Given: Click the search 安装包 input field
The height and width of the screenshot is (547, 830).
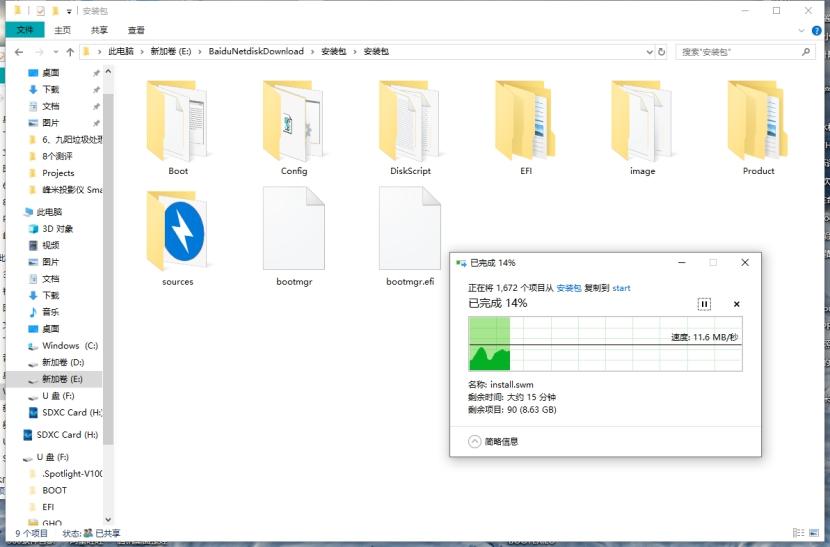Looking at the screenshot, I should 739,52.
